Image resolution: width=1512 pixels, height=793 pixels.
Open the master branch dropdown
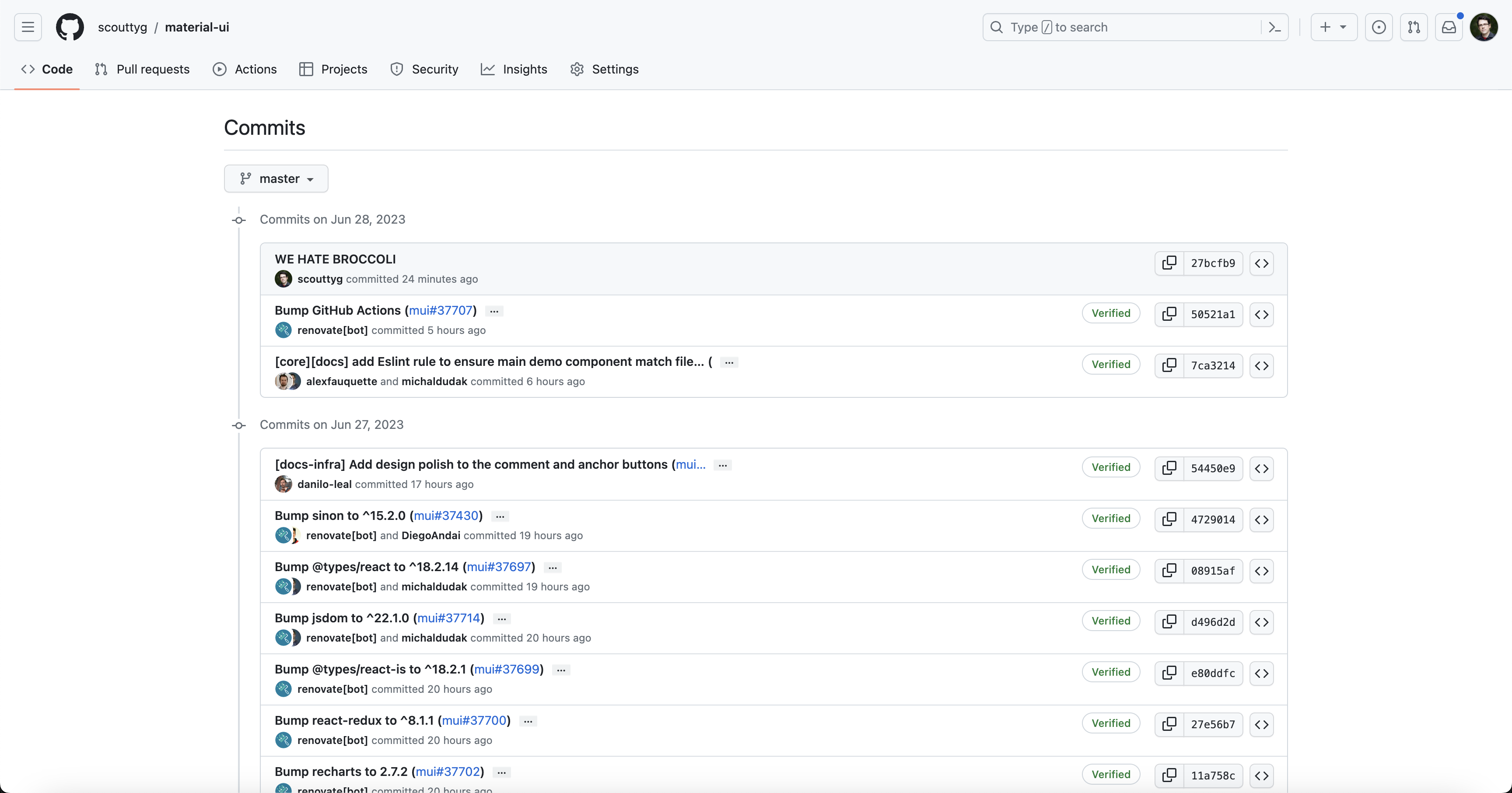coord(276,179)
